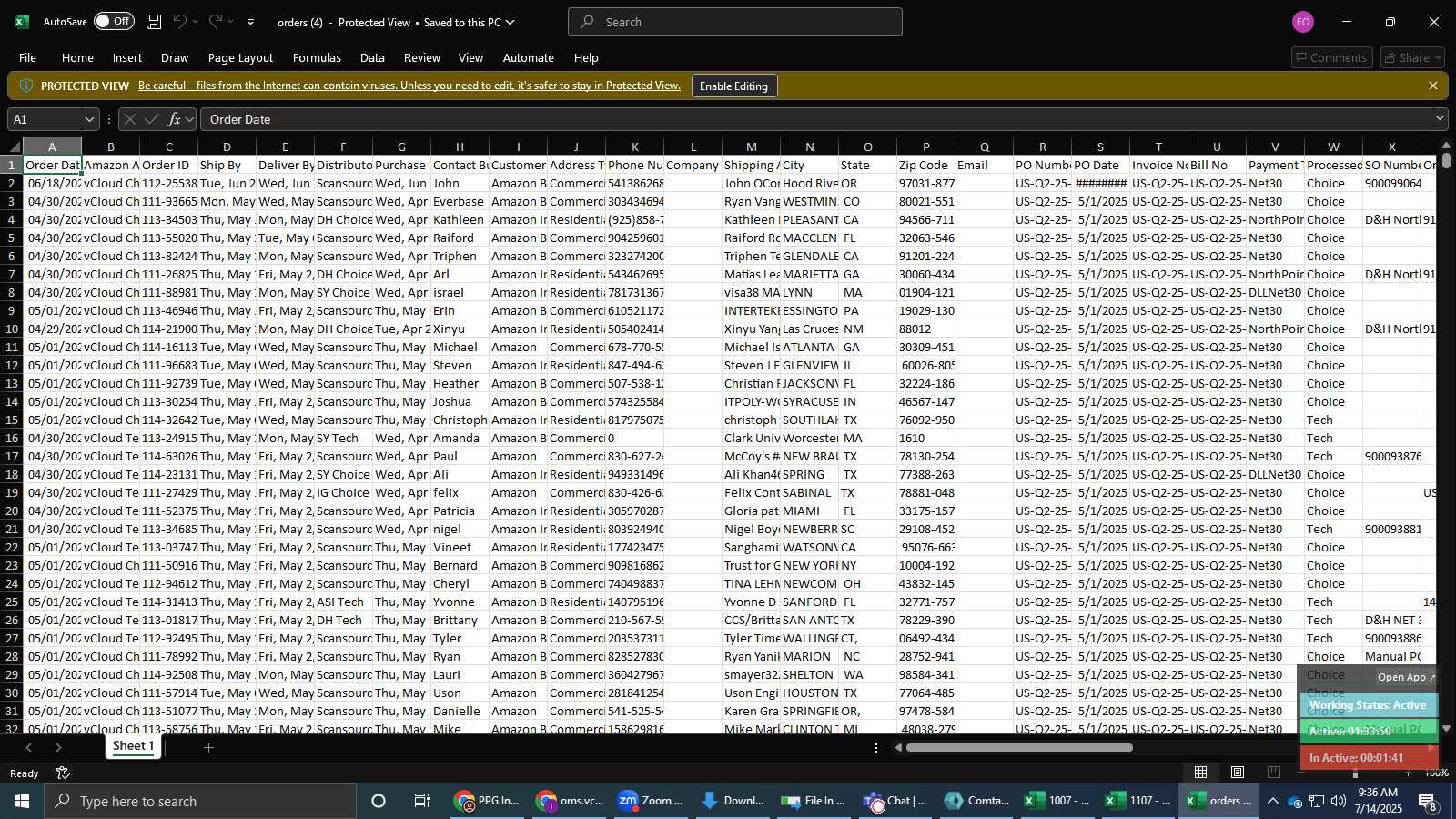Image resolution: width=1456 pixels, height=819 pixels.
Task: Open Customize Quick Access Toolbar dropdown
Action: click(x=251, y=22)
